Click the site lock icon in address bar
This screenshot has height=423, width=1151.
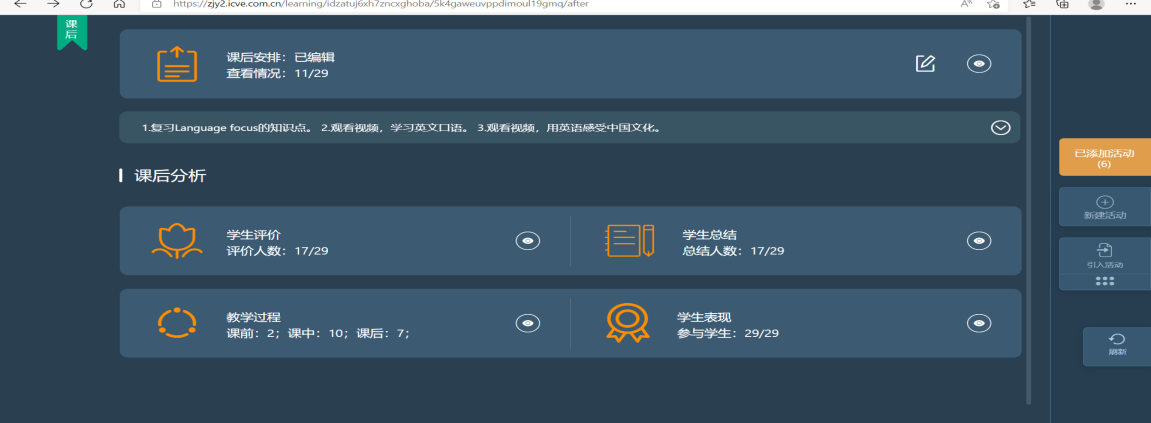tap(156, 4)
